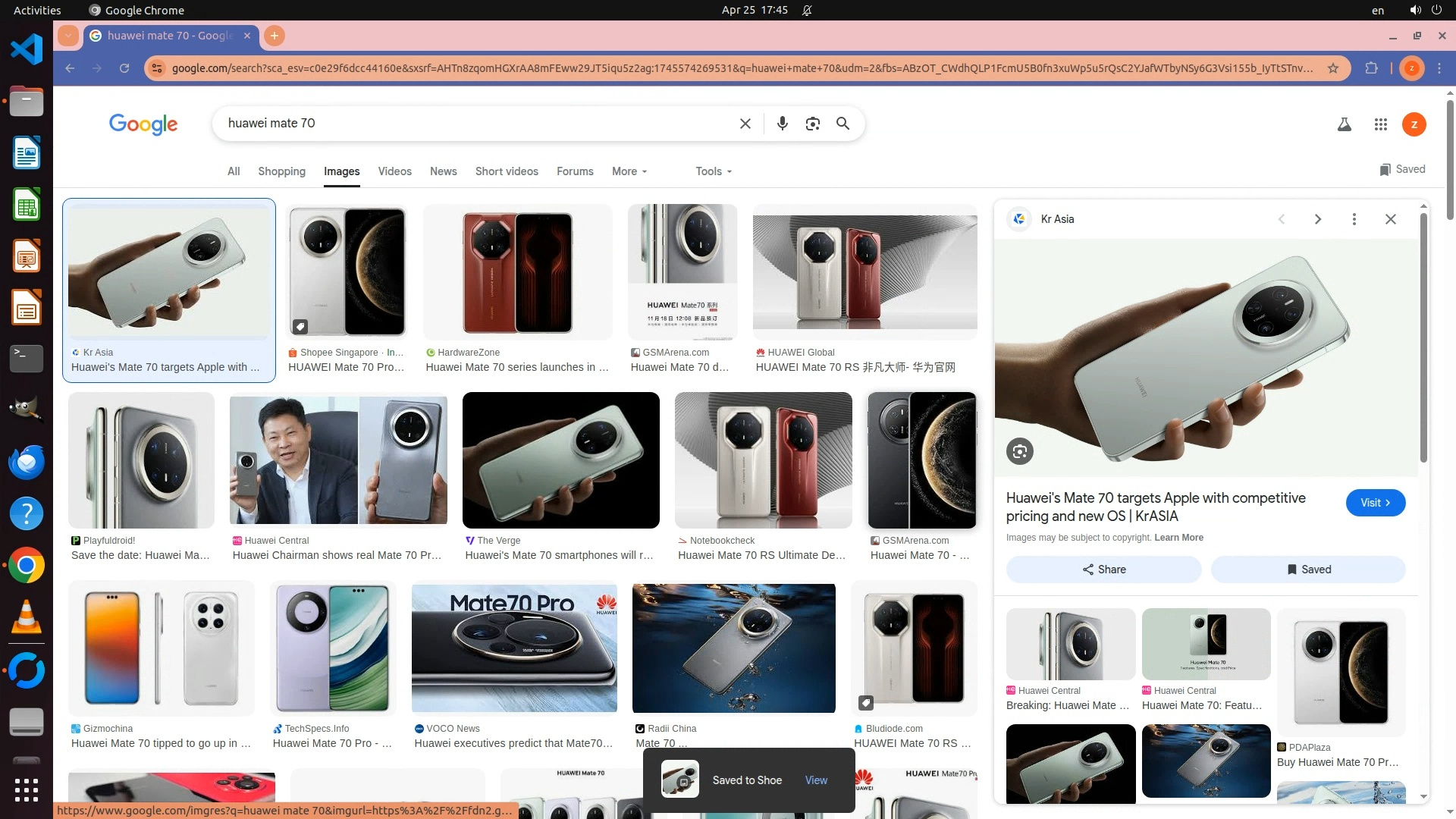
Task: Bookmark this page with star icon
Action: click(x=1333, y=68)
